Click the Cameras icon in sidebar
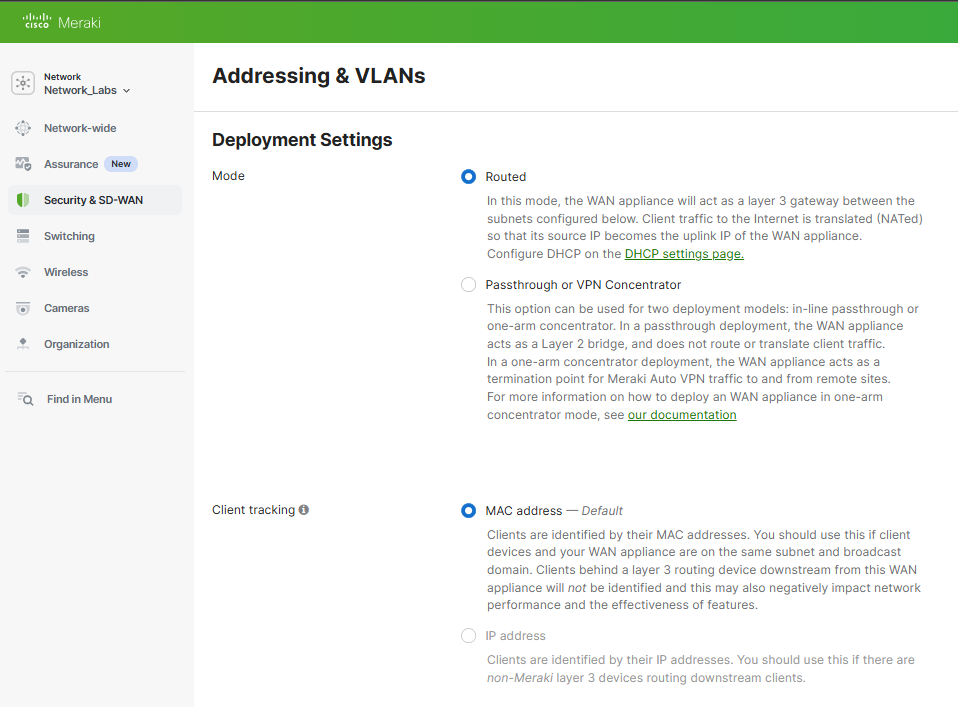958x707 pixels. 23,309
